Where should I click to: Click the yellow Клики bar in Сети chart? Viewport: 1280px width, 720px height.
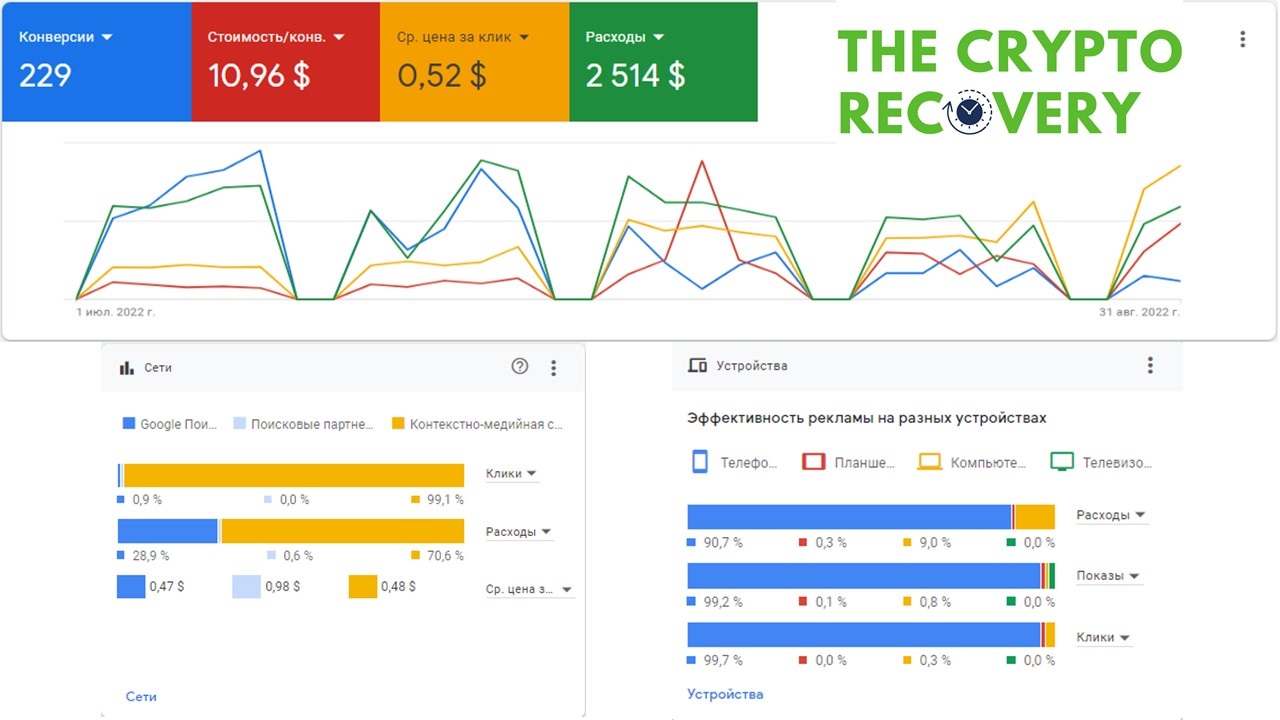coord(294,475)
